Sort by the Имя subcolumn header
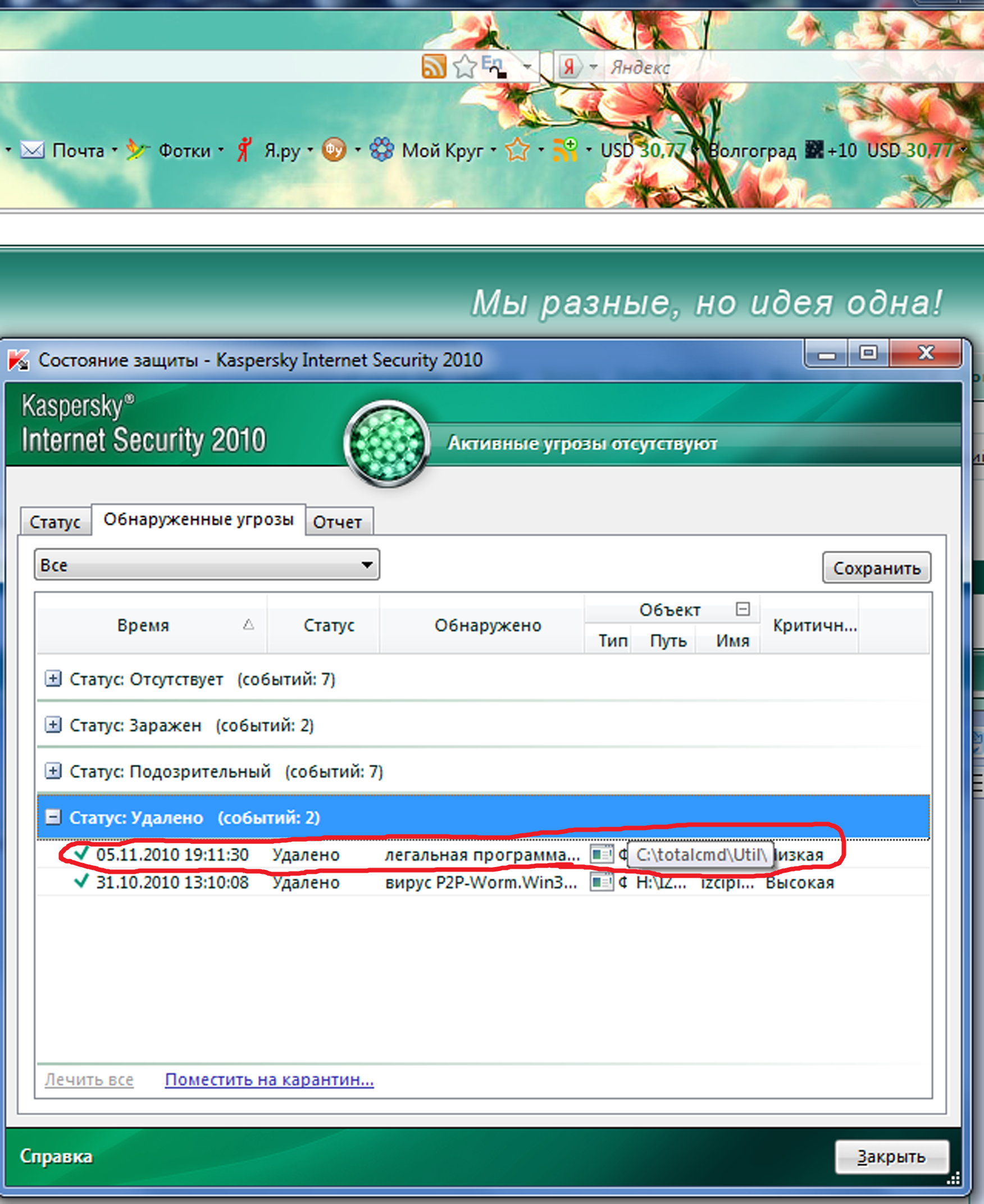The height and width of the screenshot is (1204, 984). coord(728,641)
